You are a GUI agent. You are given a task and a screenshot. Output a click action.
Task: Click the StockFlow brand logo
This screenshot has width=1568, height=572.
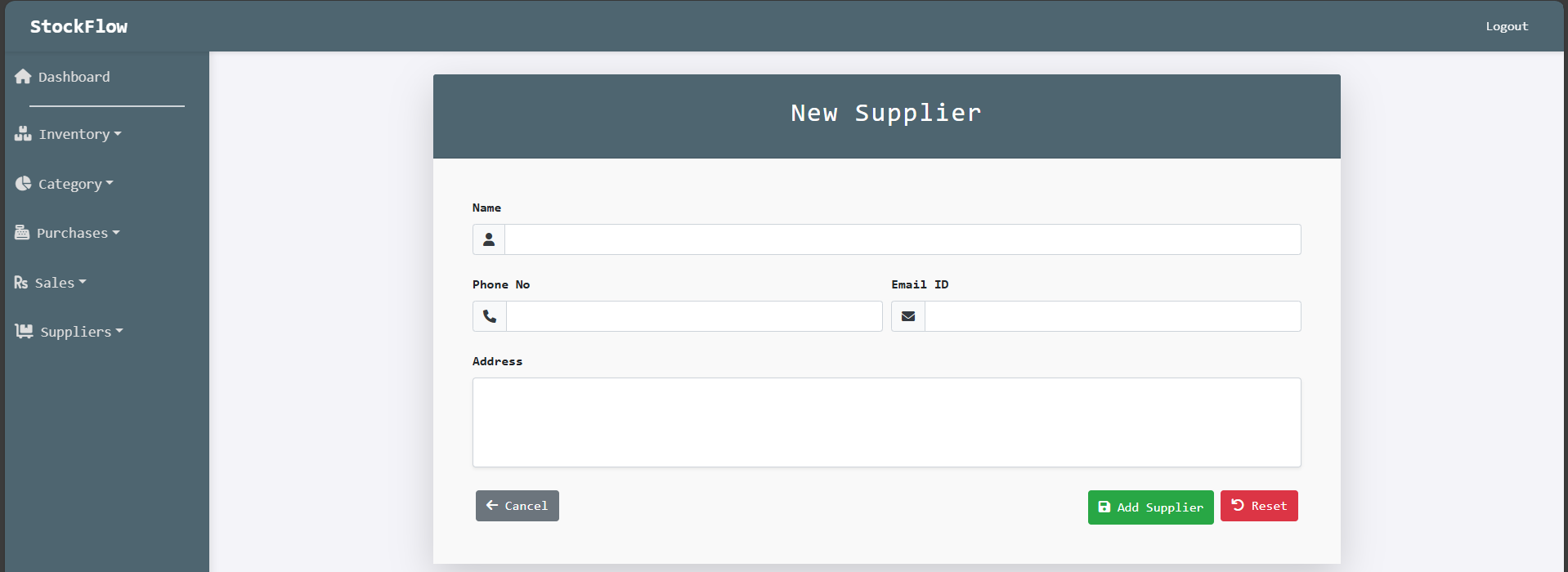pyautogui.click(x=78, y=26)
